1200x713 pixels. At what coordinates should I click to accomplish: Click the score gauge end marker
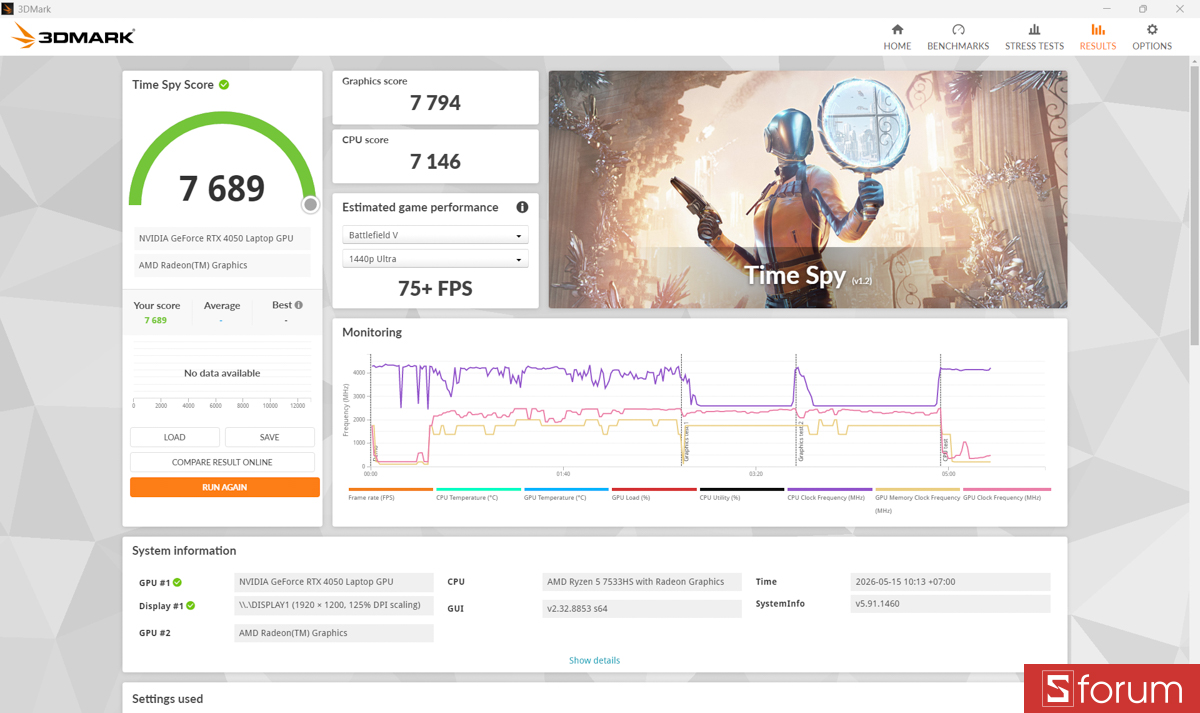pyautogui.click(x=311, y=205)
